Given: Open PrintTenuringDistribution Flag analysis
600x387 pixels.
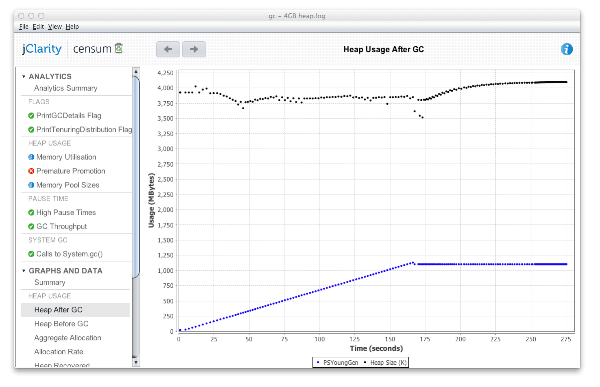Looking at the screenshot, I should point(84,129).
